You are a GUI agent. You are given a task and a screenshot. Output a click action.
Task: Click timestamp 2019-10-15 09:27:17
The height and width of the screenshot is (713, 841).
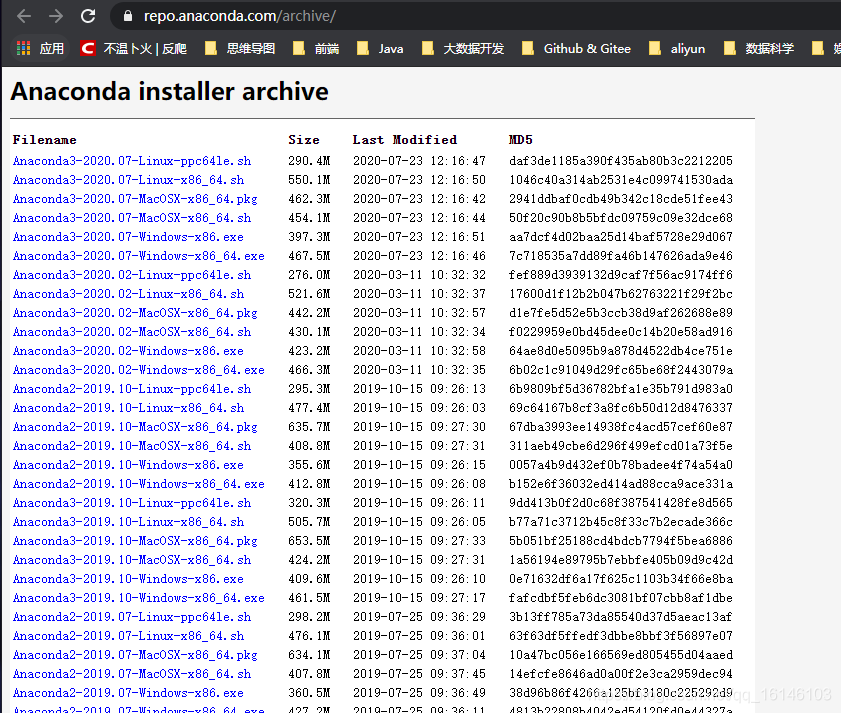click(419, 598)
